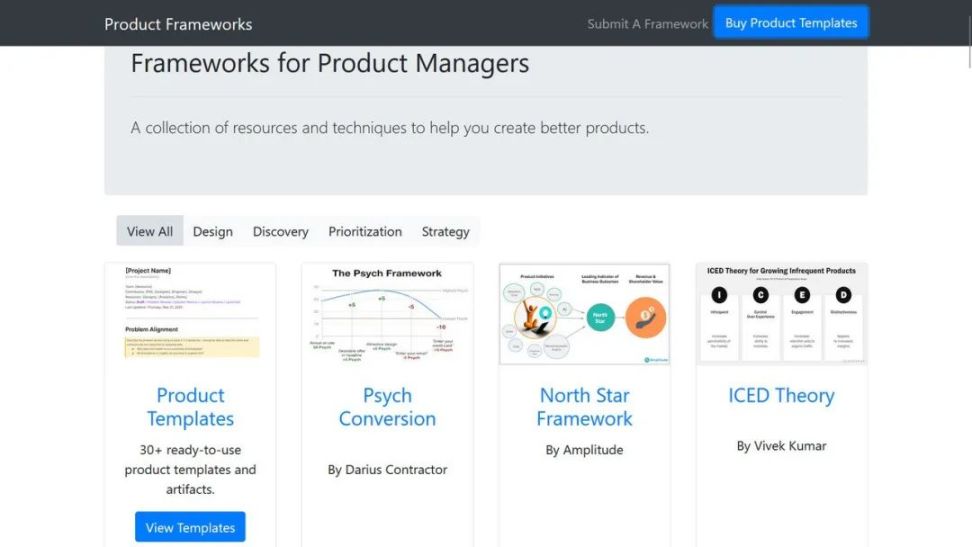Image resolution: width=972 pixels, height=547 pixels.
Task: Open the Psych Framework chart thumbnail
Action: [387, 312]
